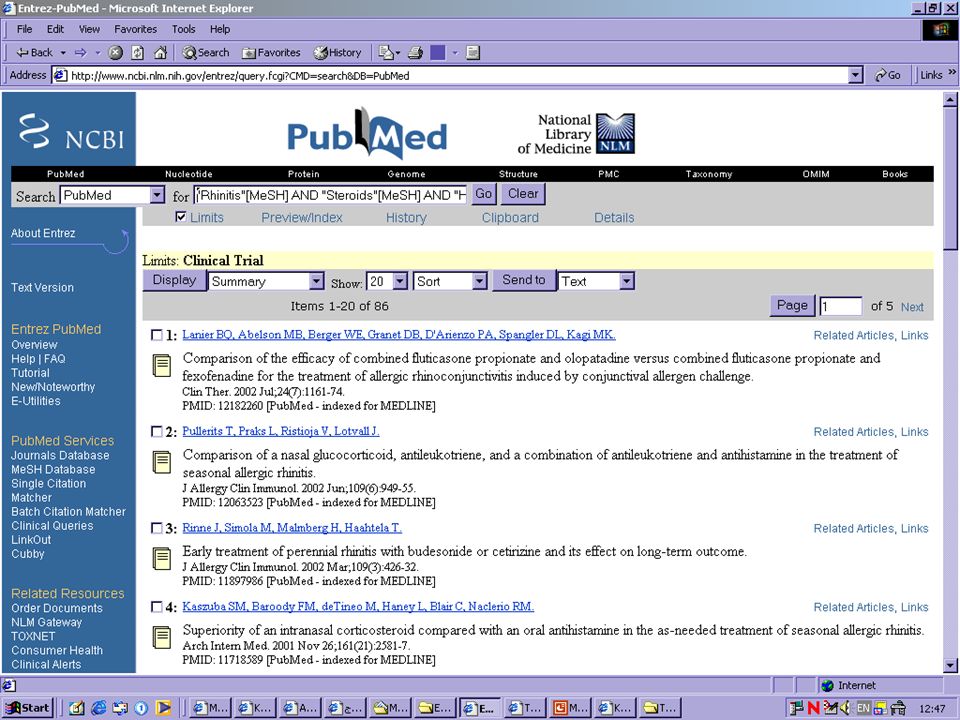Screen dimensions: 960x720
Task: Open the document icon for article 3
Action: click(162, 558)
